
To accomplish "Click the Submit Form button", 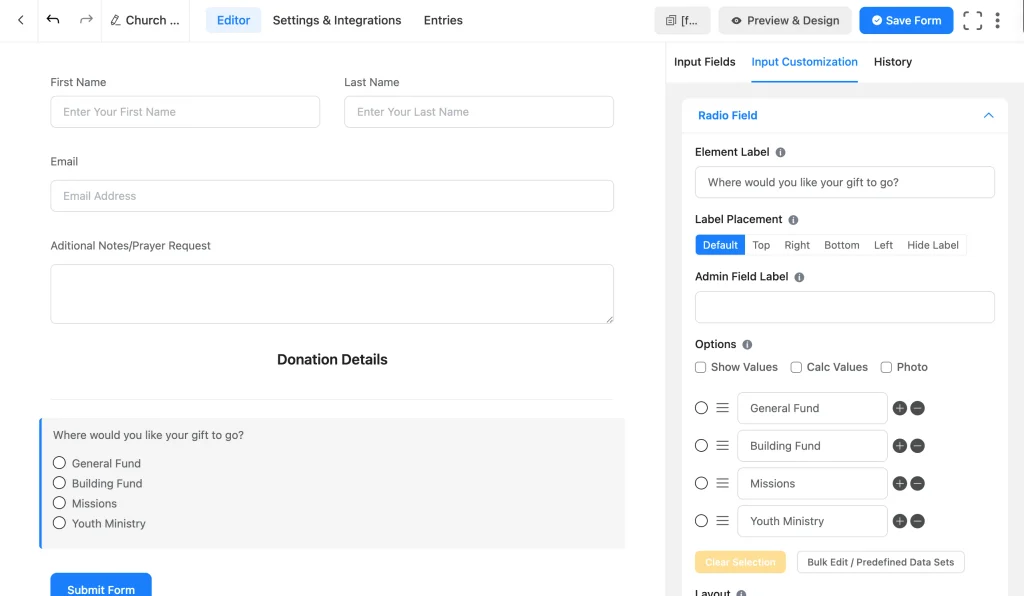I will tap(101, 586).
